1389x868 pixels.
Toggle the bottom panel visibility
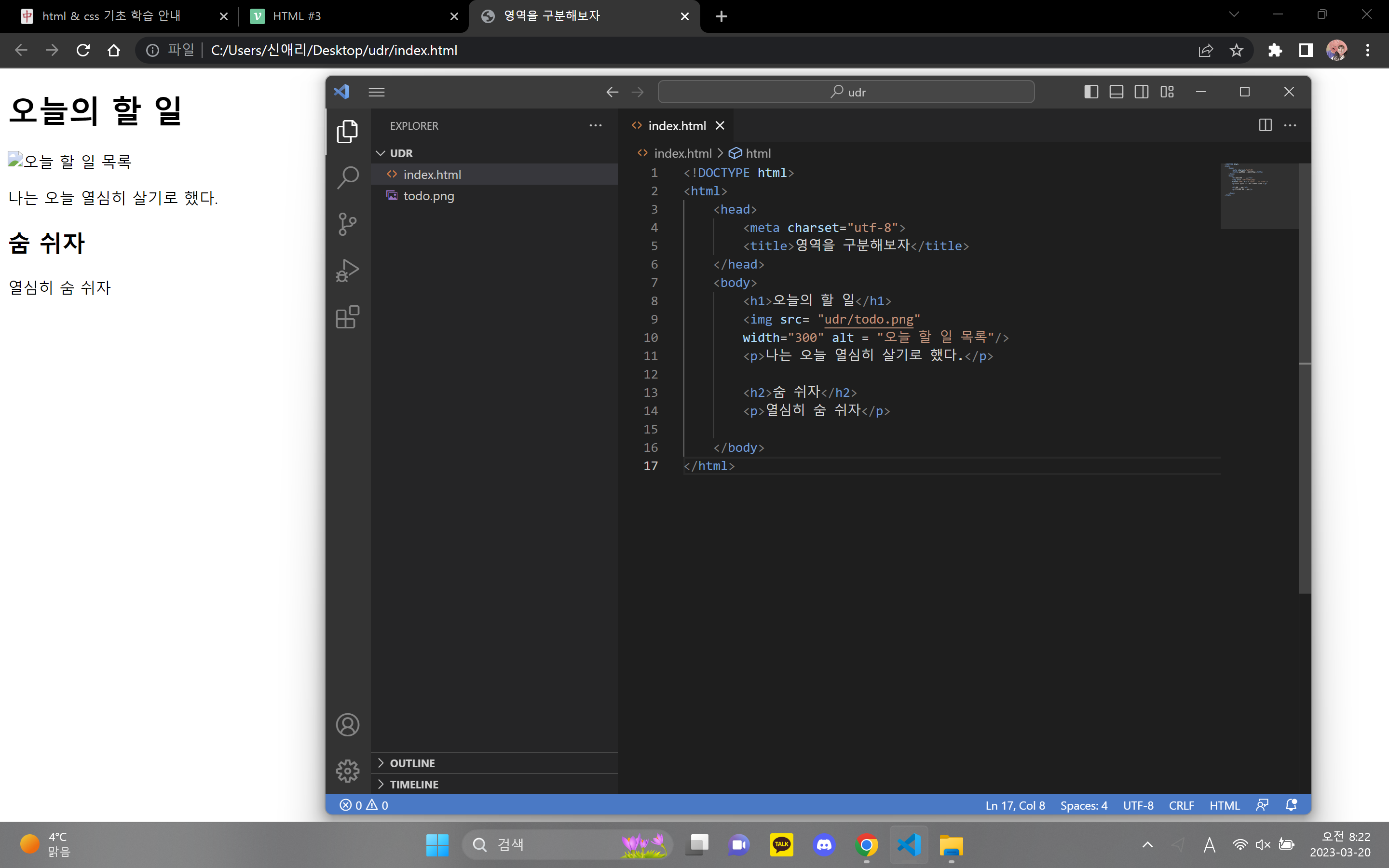pos(1116,92)
